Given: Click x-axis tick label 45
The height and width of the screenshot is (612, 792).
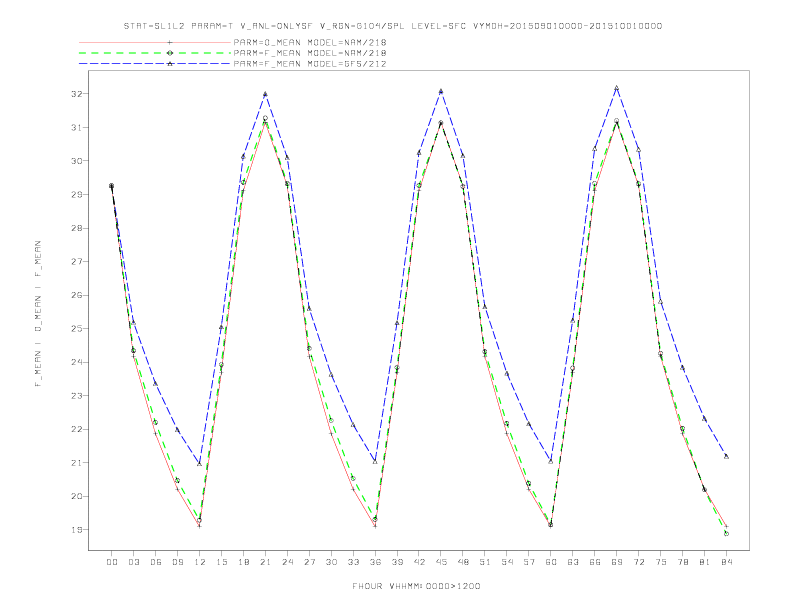Looking at the screenshot, I should [441, 562].
